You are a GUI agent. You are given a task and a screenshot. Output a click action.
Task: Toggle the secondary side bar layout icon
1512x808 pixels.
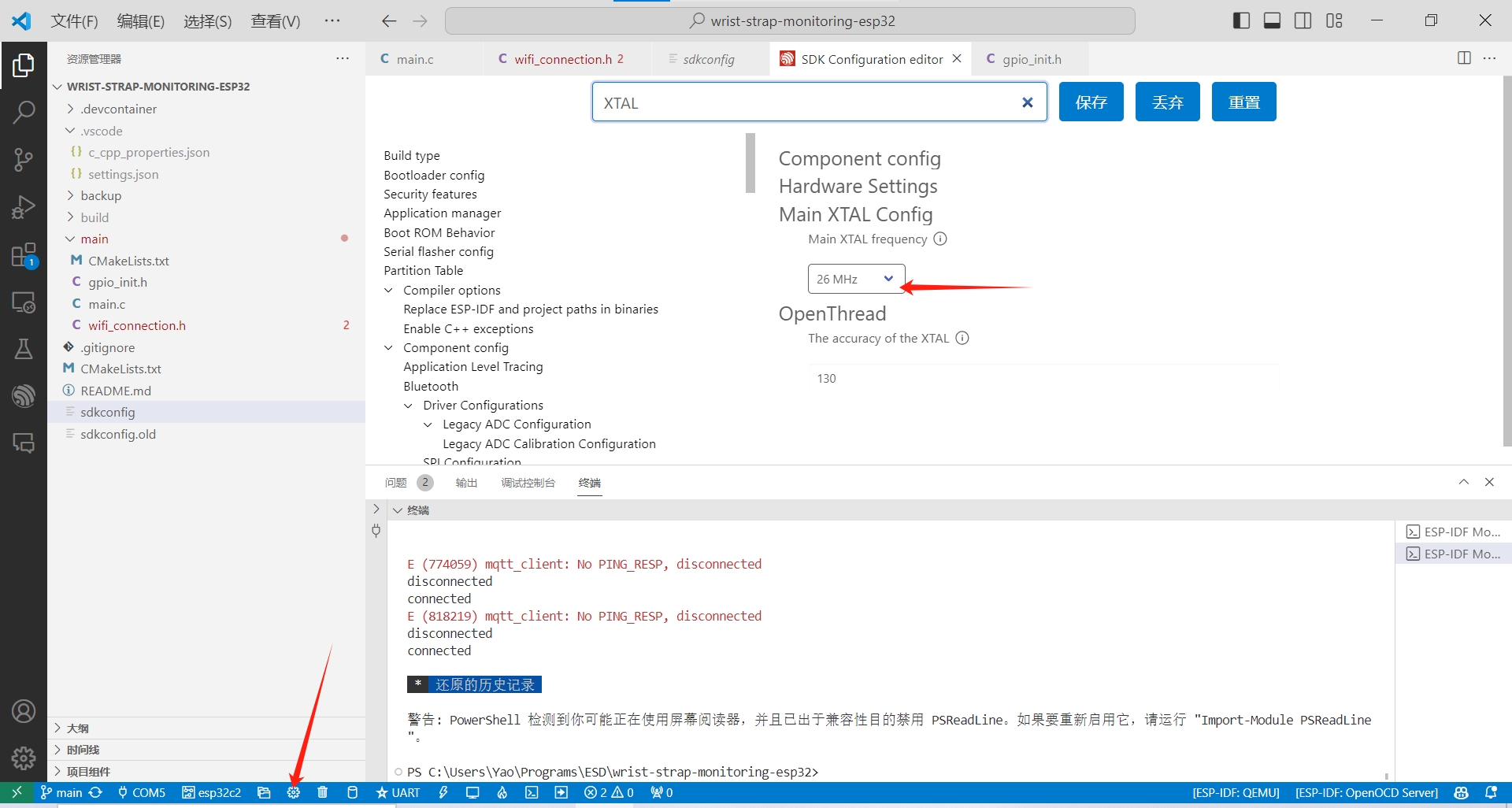coord(1303,20)
